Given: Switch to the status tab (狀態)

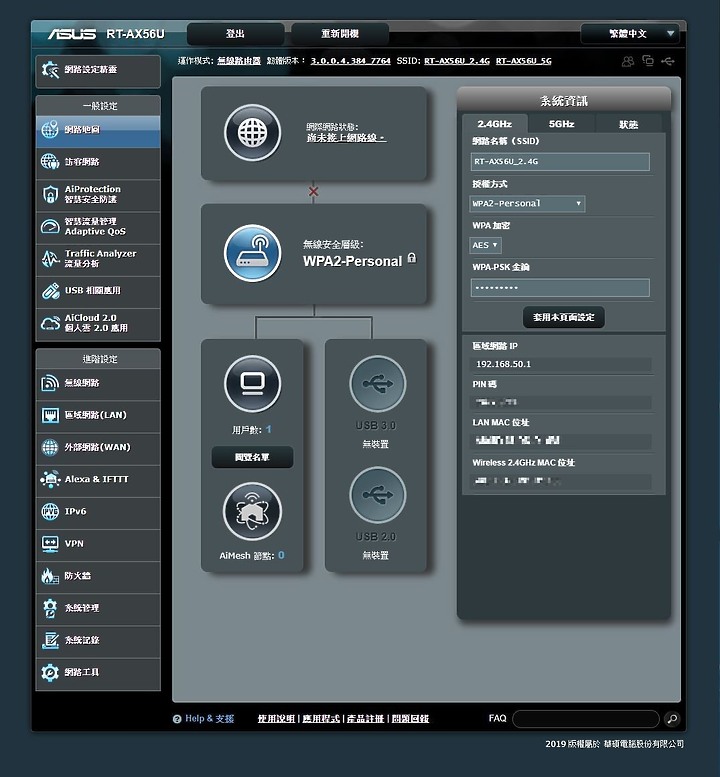Looking at the screenshot, I should (x=628, y=124).
